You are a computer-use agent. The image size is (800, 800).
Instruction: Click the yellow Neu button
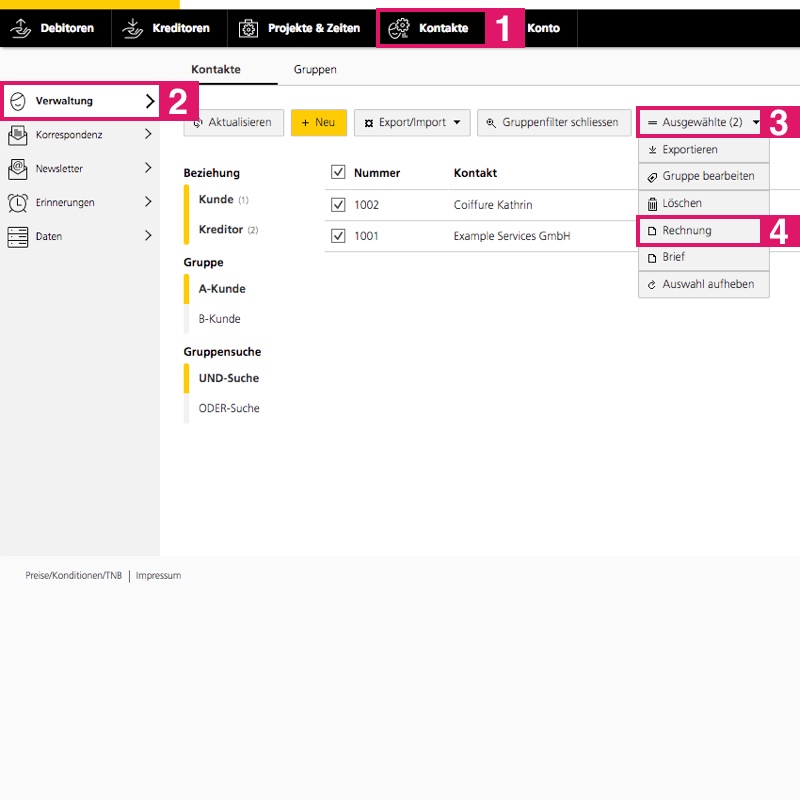pyautogui.click(x=318, y=122)
